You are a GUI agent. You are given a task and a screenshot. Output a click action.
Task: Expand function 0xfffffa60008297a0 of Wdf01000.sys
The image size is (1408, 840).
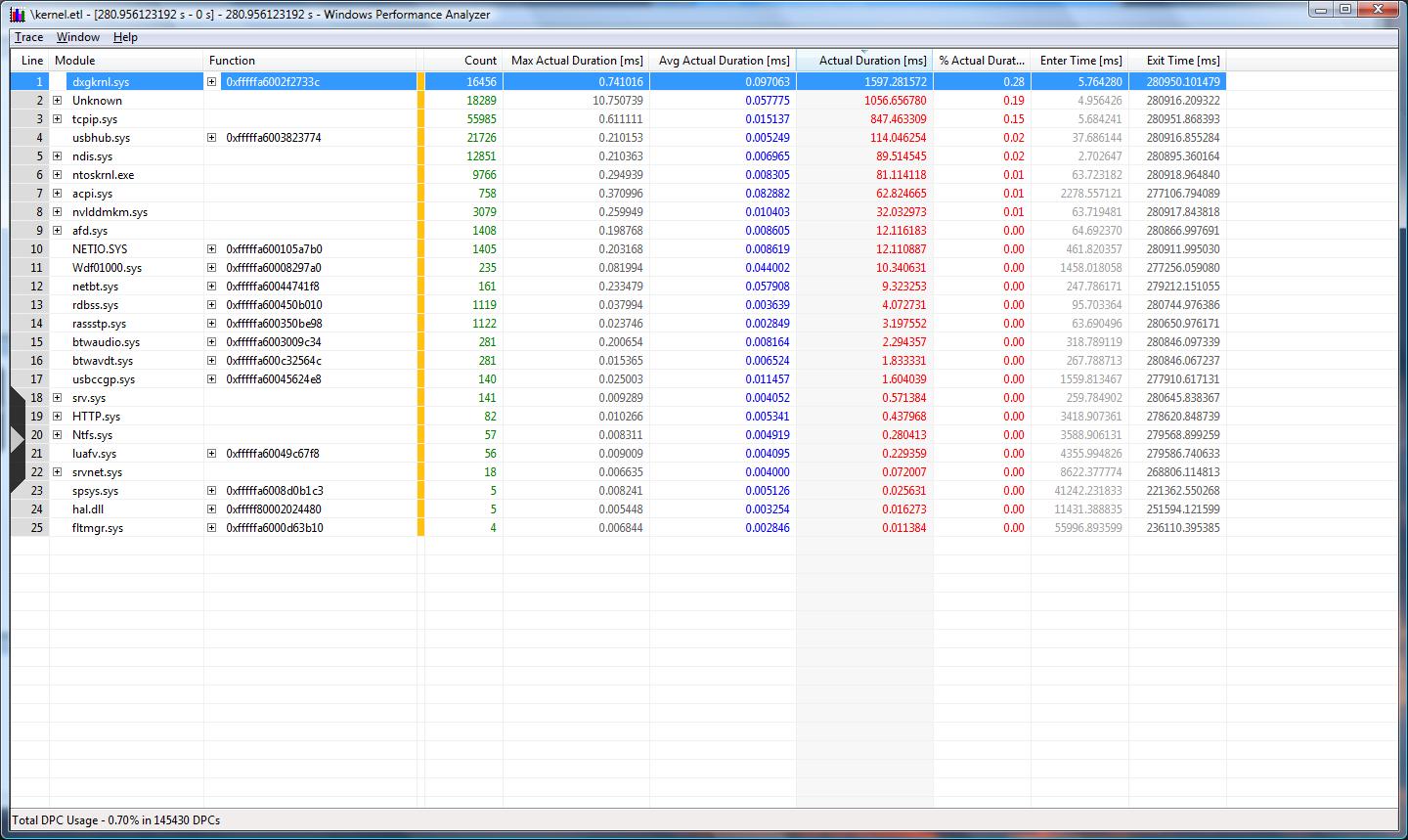coord(212,268)
